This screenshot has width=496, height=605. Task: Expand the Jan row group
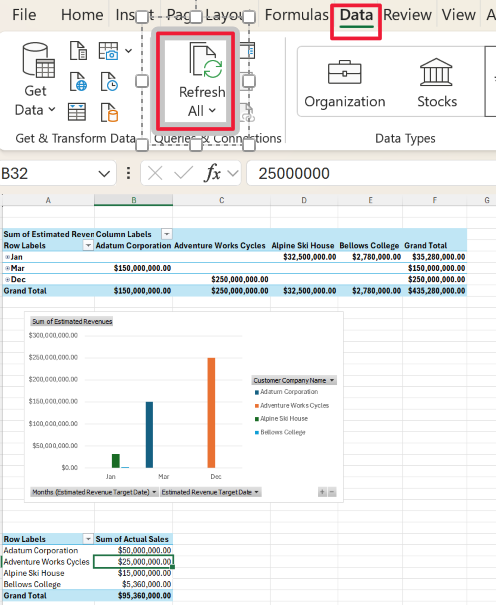(7, 257)
